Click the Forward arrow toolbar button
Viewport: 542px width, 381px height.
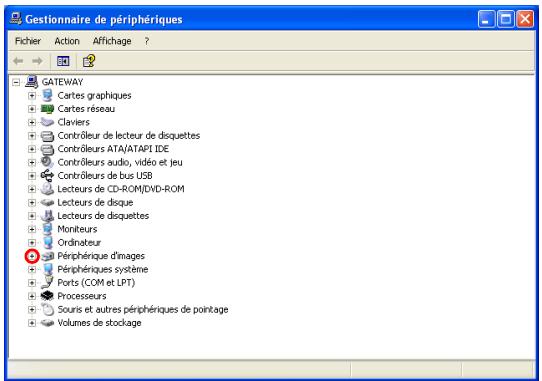(x=37, y=61)
